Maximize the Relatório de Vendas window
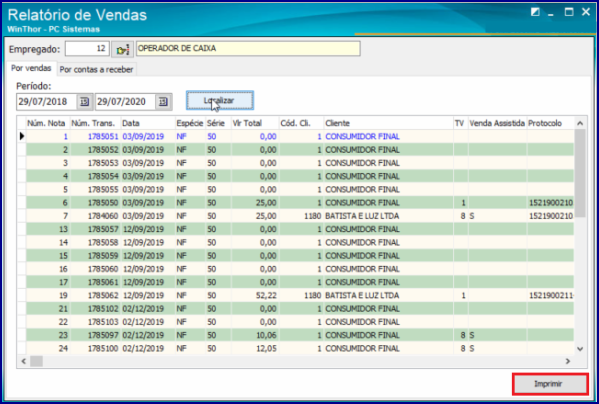Viewport: 599px width, 404px height. [569, 12]
